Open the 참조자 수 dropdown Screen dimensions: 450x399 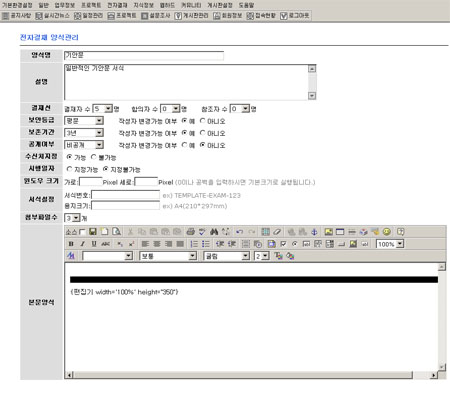[240, 109]
